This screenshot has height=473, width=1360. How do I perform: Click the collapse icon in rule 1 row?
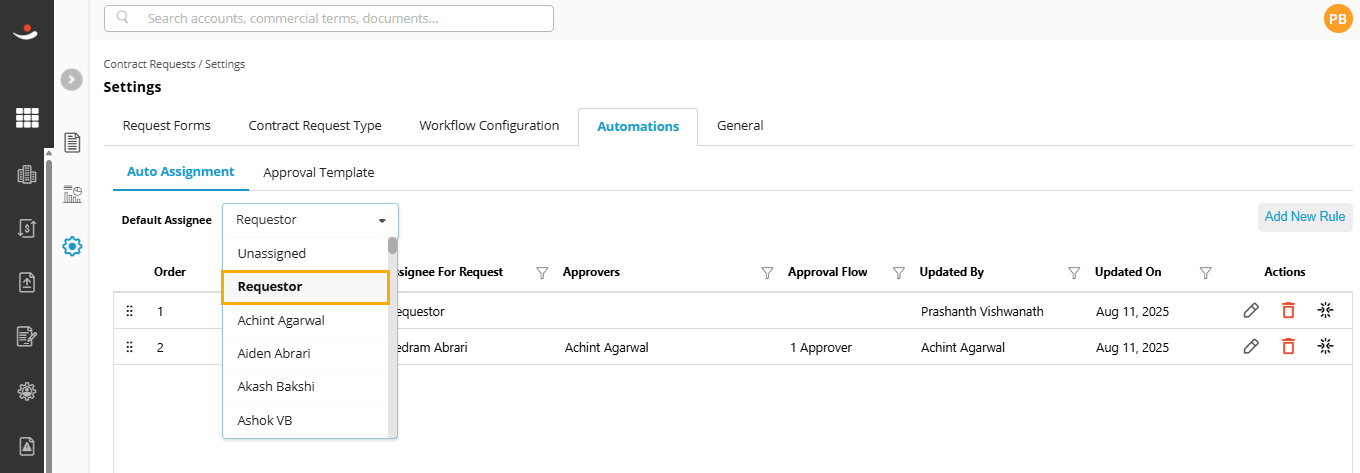(1325, 310)
